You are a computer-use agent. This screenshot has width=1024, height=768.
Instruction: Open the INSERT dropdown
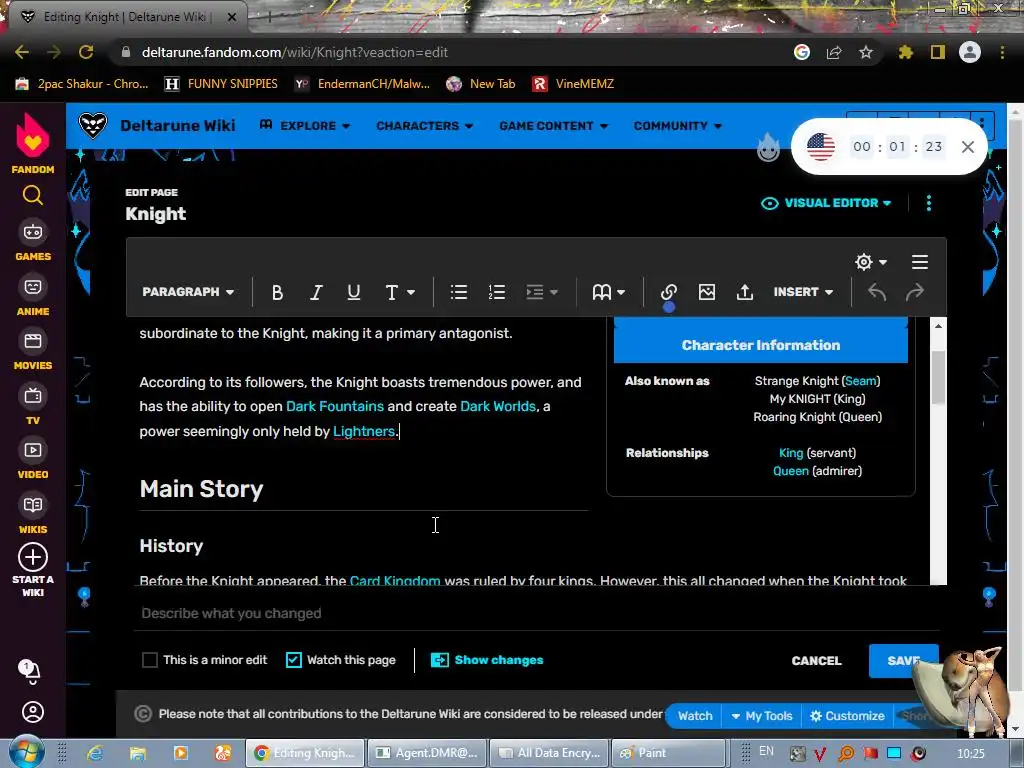pyautogui.click(x=803, y=293)
